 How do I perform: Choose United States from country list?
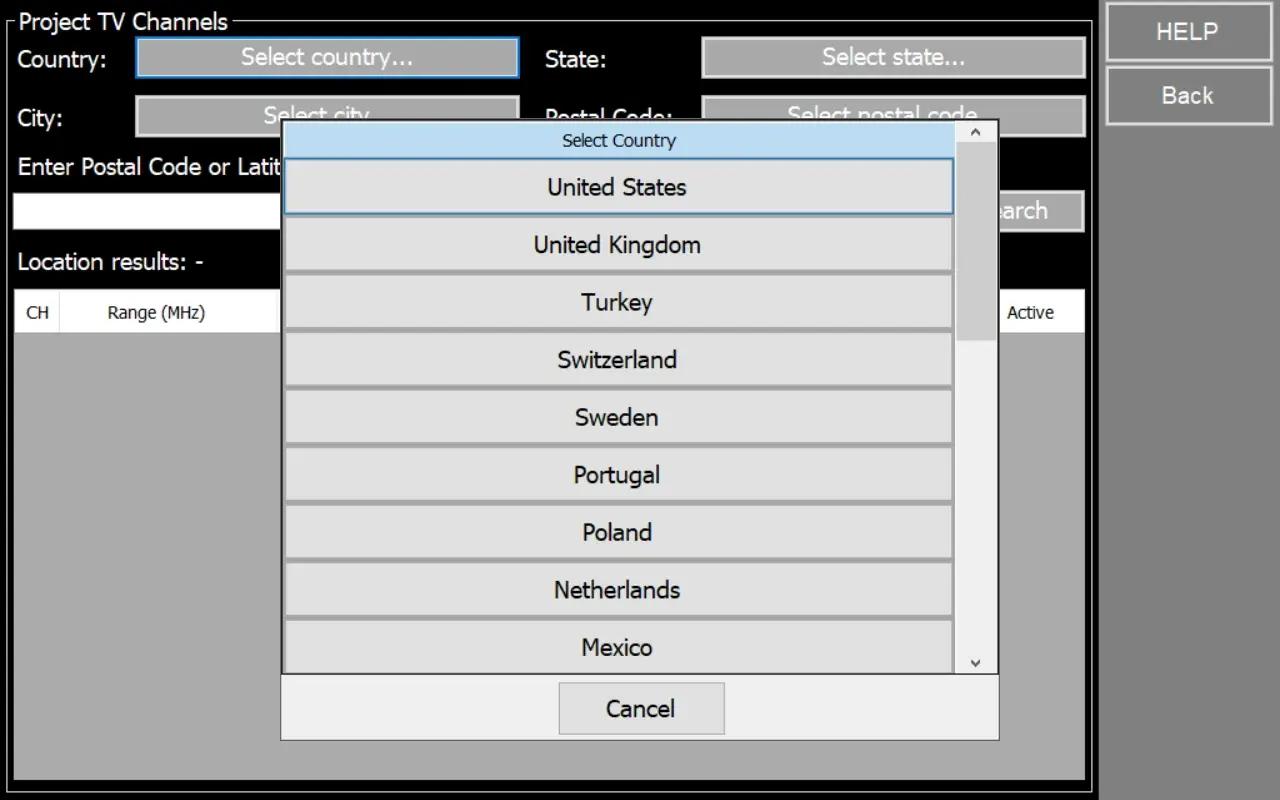pyautogui.click(x=617, y=187)
